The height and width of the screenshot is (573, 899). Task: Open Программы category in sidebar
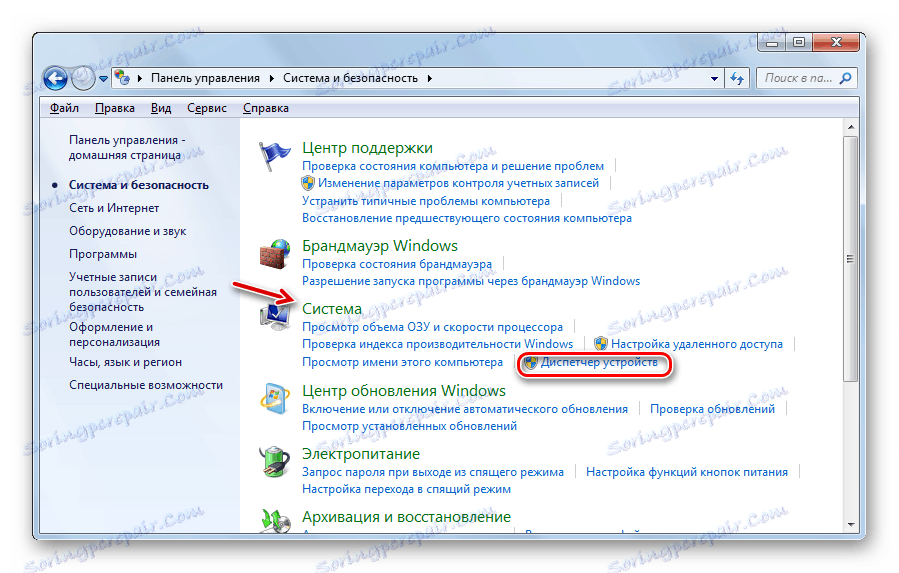[x=103, y=254]
